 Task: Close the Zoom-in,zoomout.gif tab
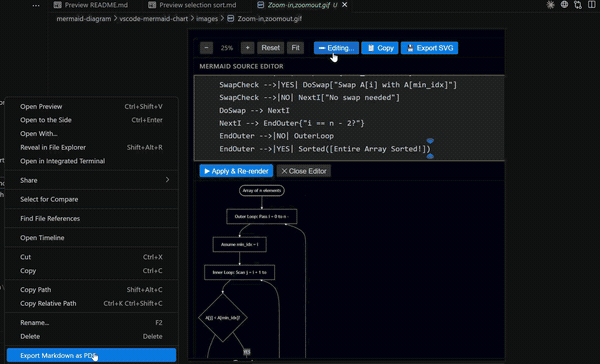(x=345, y=5)
